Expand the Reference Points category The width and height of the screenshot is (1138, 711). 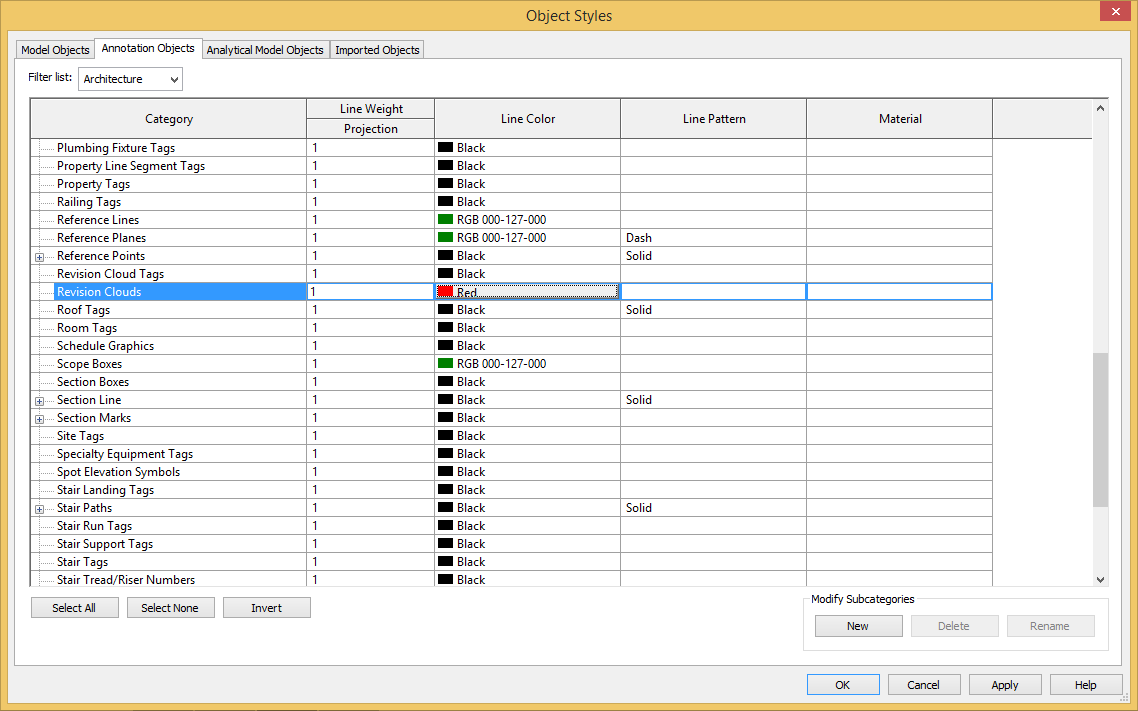coord(39,257)
